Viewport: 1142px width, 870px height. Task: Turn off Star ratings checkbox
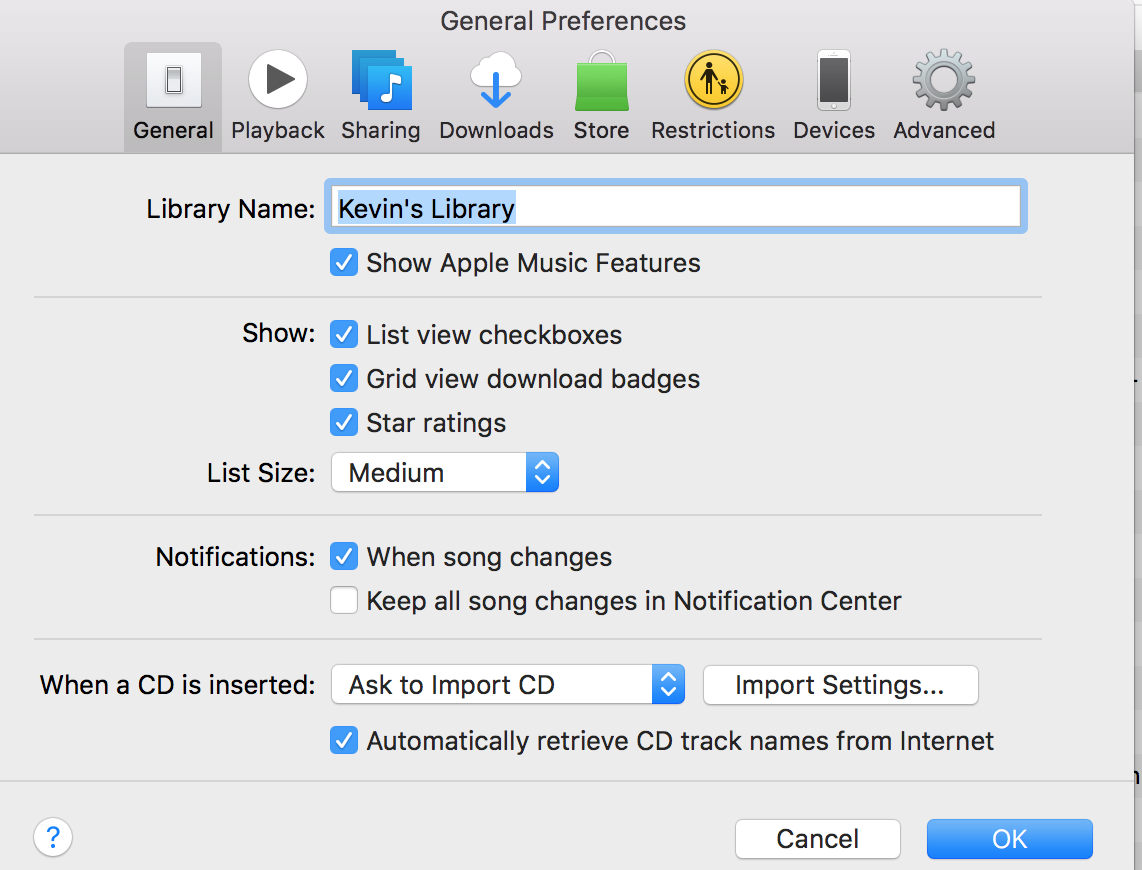(344, 423)
